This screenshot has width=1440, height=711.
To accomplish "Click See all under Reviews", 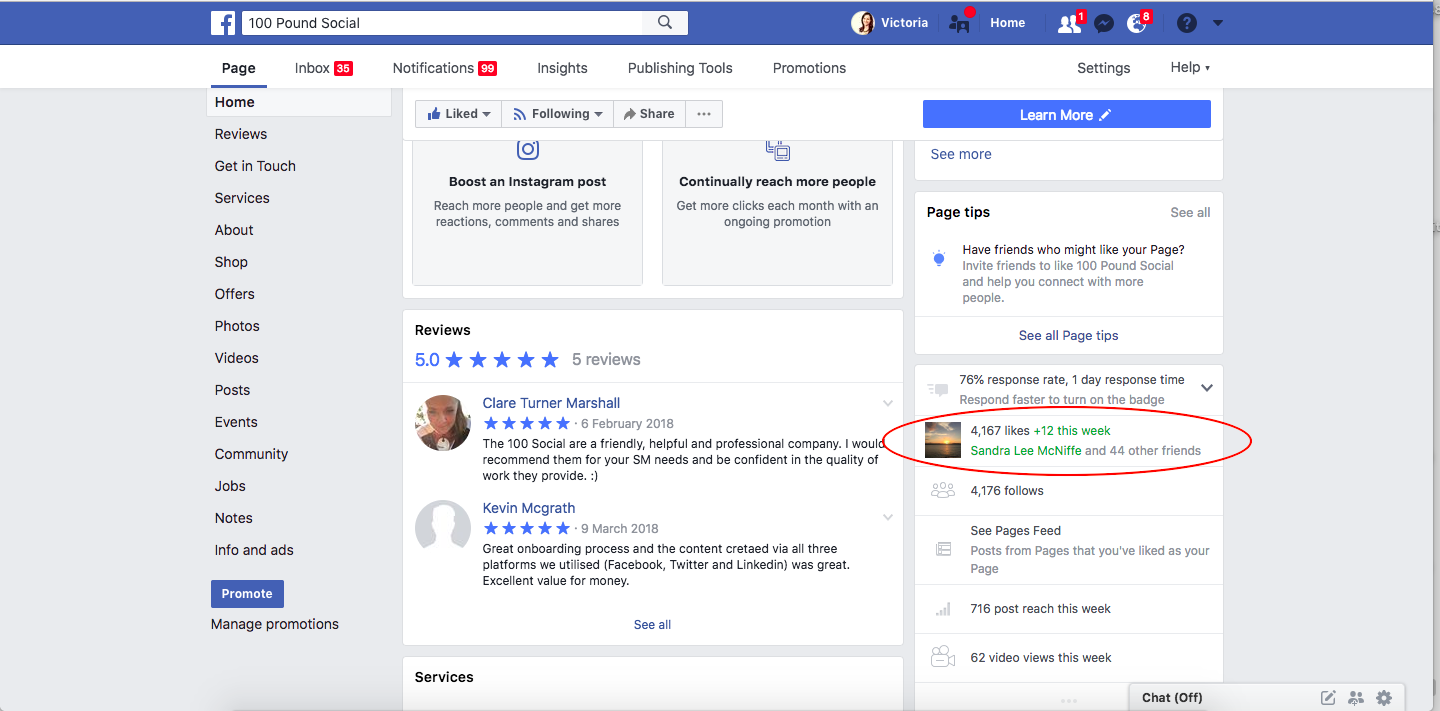I will coord(652,624).
